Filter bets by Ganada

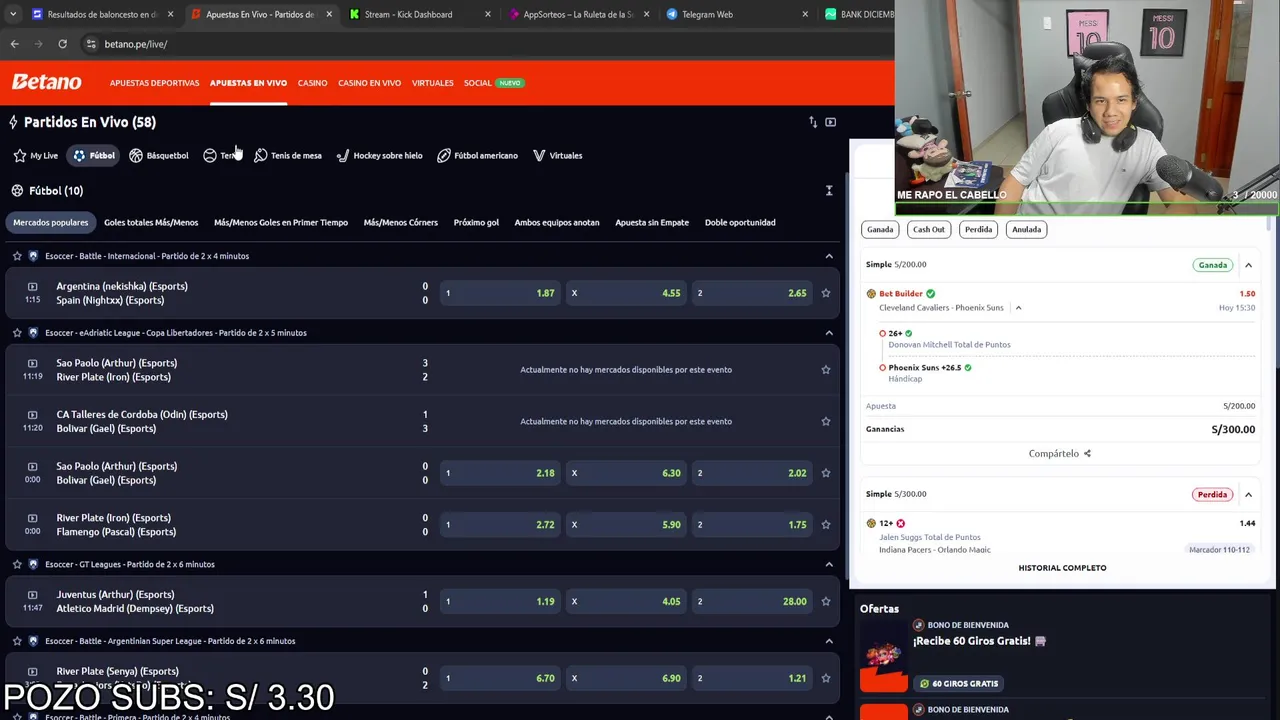click(880, 229)
